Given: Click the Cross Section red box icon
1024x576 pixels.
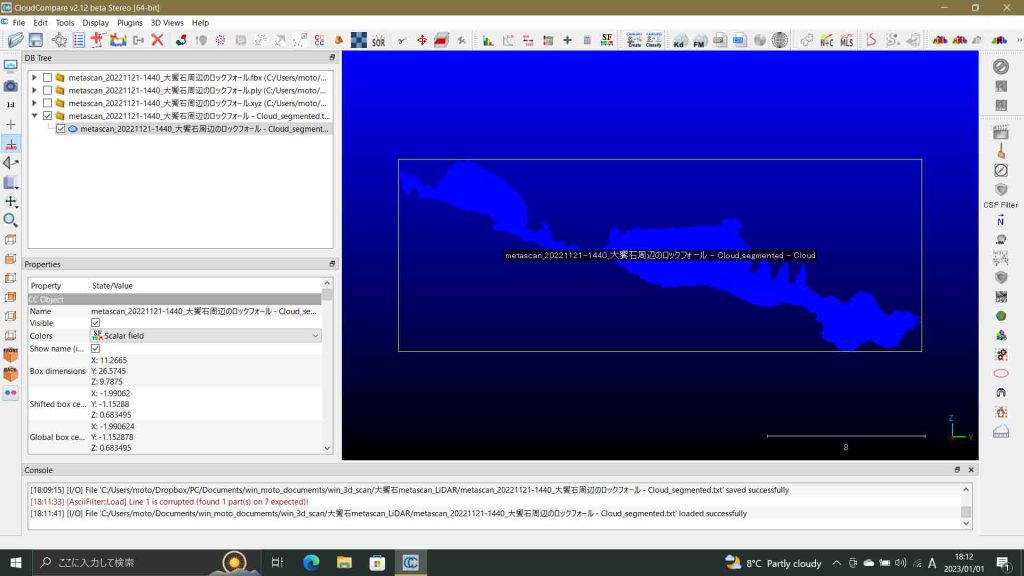Looking at the screenshot, I should (441, 40).
